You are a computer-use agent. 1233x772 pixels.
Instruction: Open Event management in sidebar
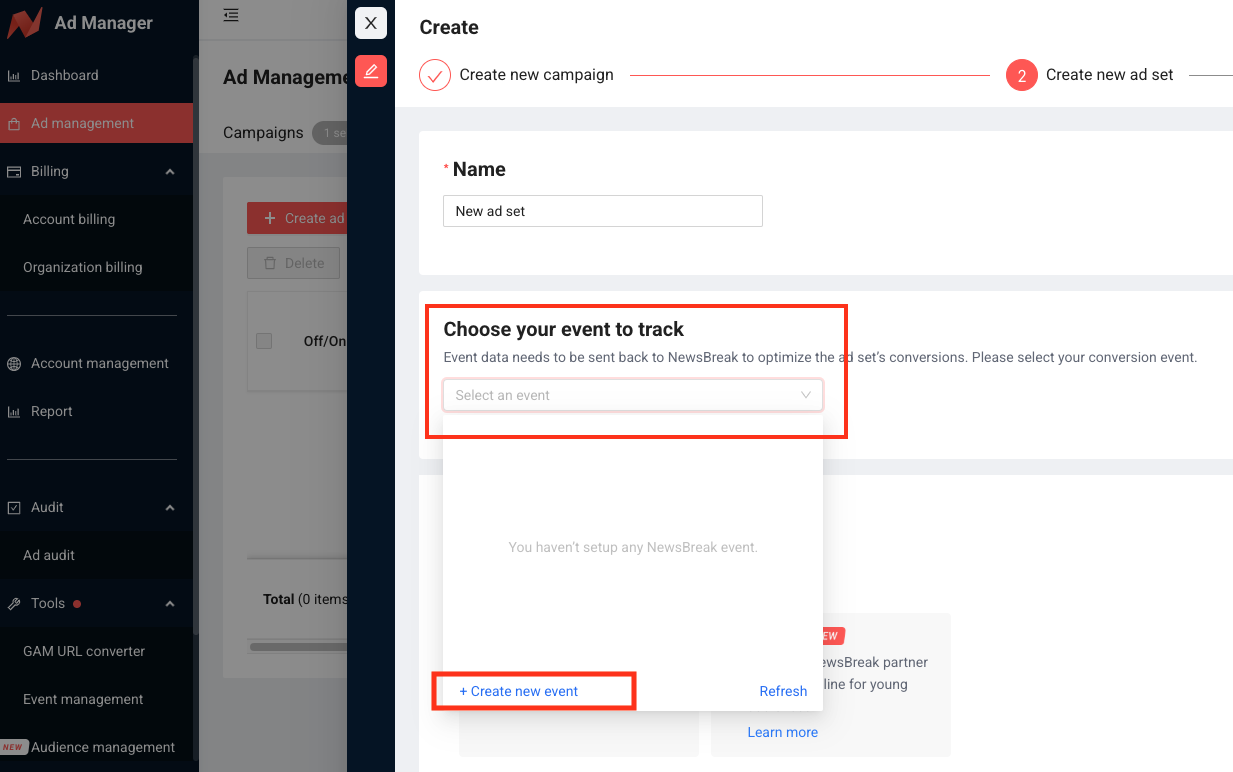tap(83, 700)
